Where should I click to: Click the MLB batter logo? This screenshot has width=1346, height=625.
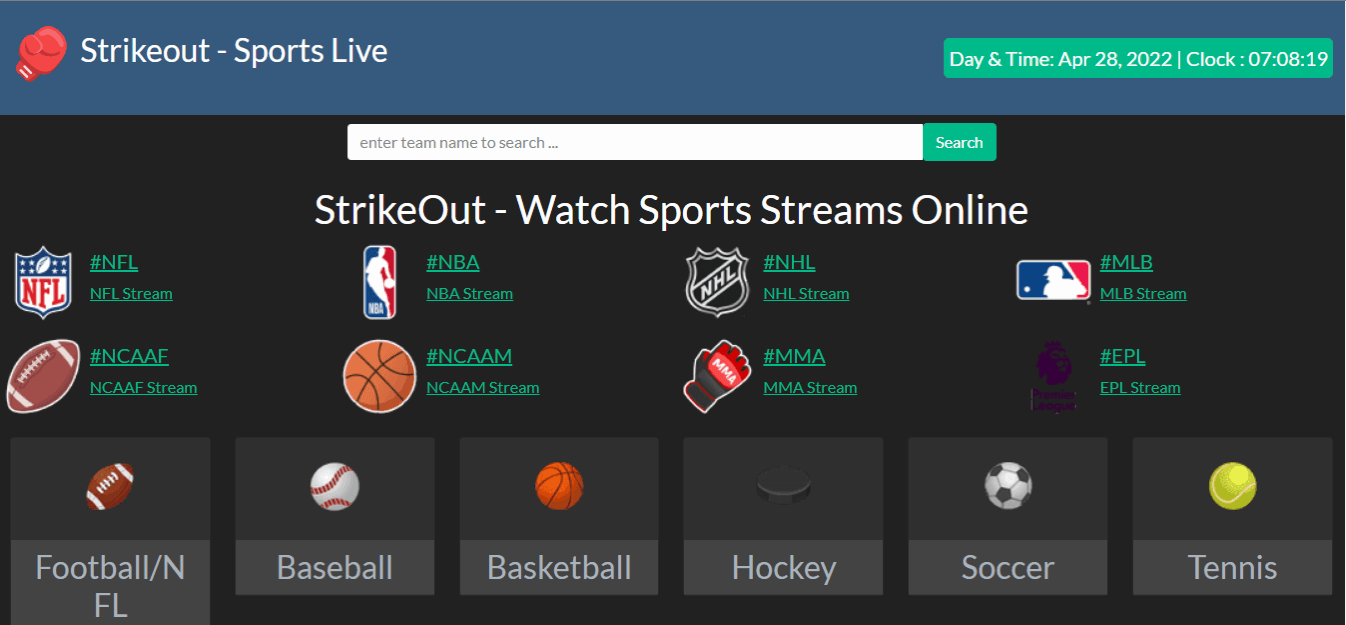point(1053,281)
